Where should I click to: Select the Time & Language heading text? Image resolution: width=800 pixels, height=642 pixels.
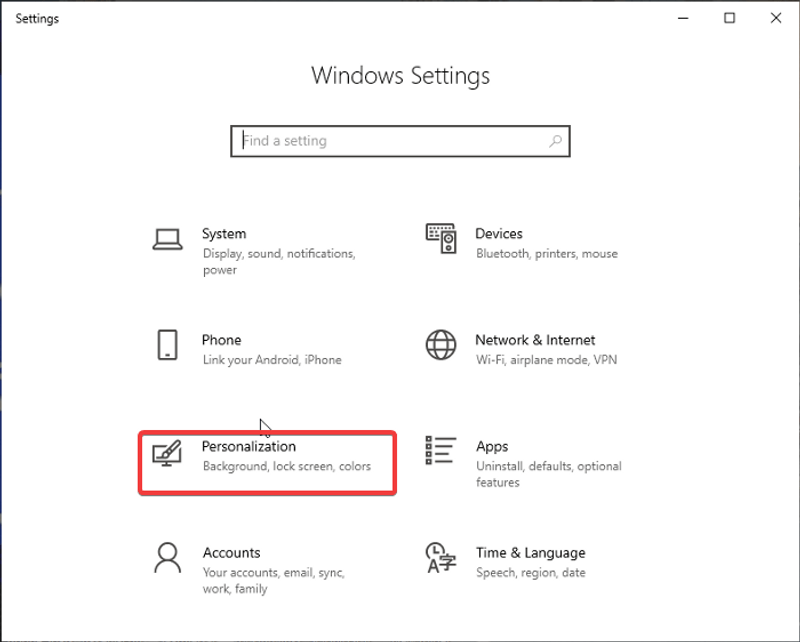(x=530, y=553)
